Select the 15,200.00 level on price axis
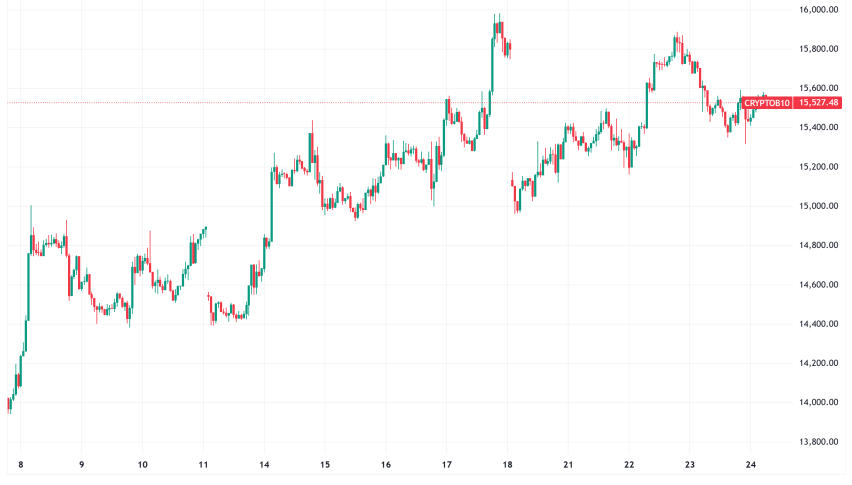Viewport: 852px width, 485px height. coord(817,167)
